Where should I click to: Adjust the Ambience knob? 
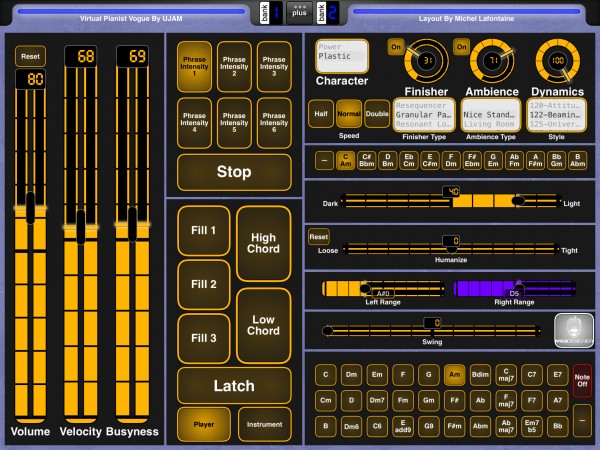click(492, 61)
